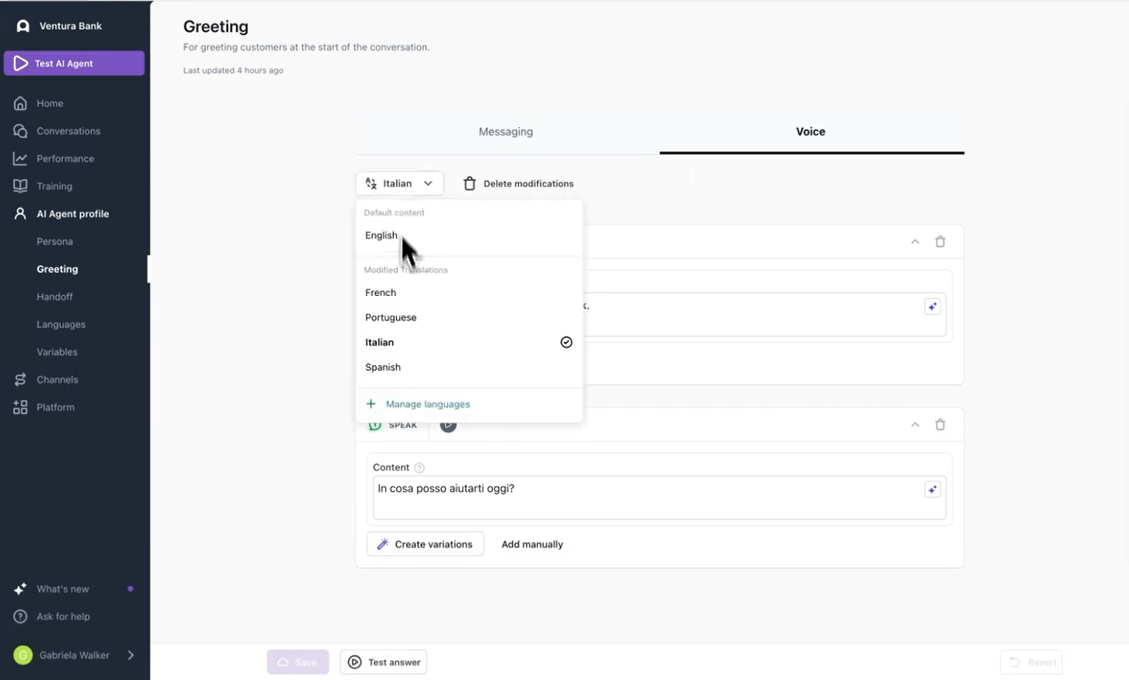Click the Ask for help icon
Screen dimensions: 1129x680
pos(19,616)
